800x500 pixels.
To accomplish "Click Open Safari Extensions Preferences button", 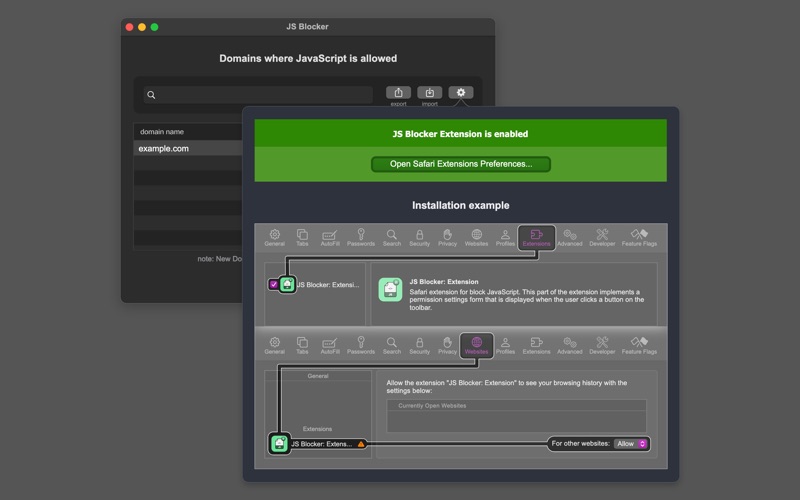I will (461, 164).
